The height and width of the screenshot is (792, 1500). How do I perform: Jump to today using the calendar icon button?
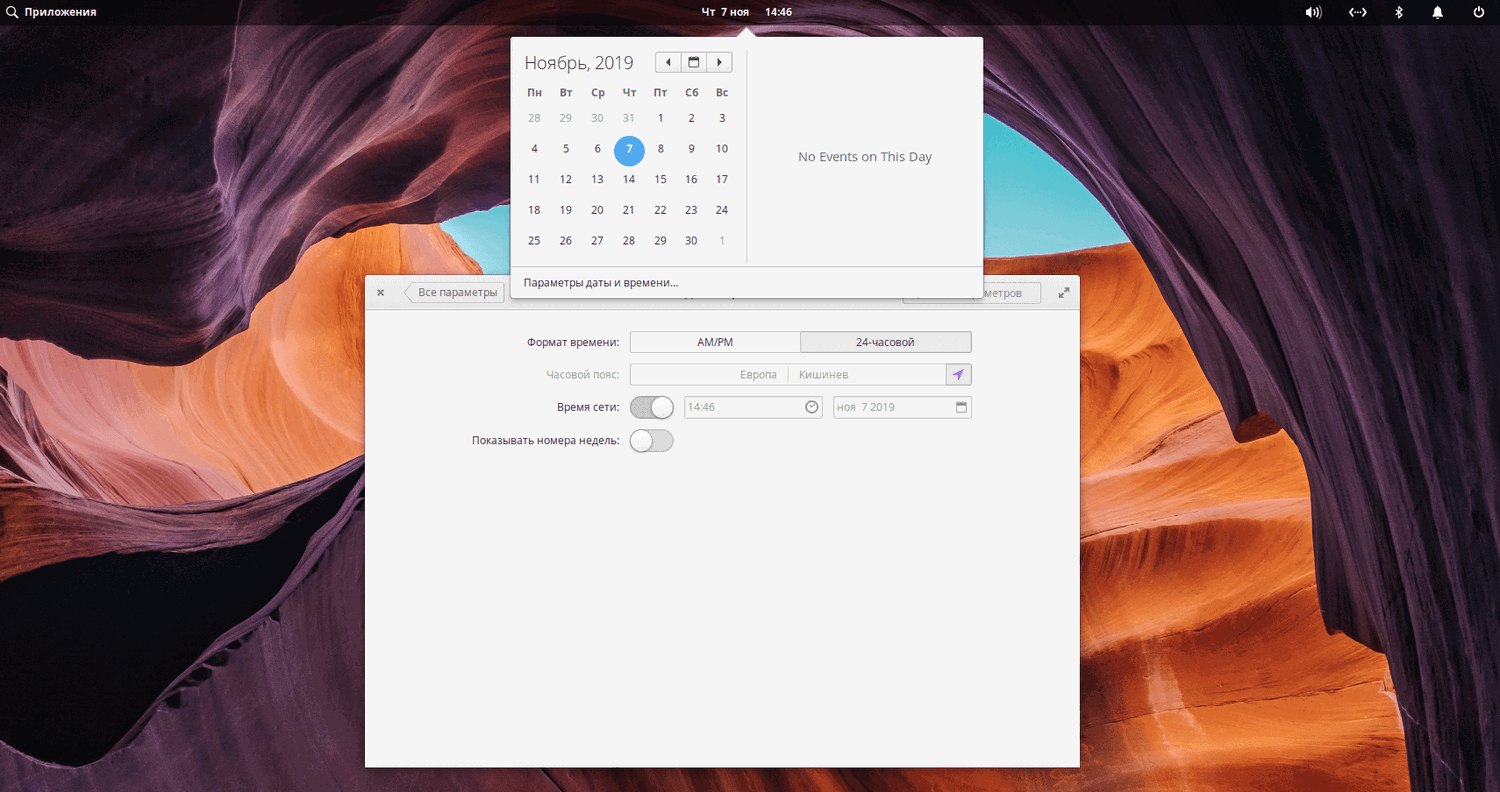click(x=693, y=62)
